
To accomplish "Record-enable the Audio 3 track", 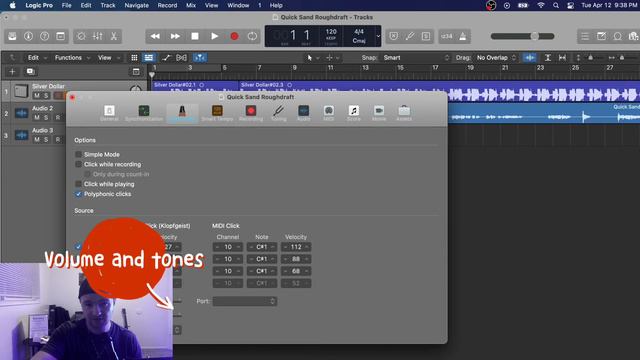I will (58, 139).
